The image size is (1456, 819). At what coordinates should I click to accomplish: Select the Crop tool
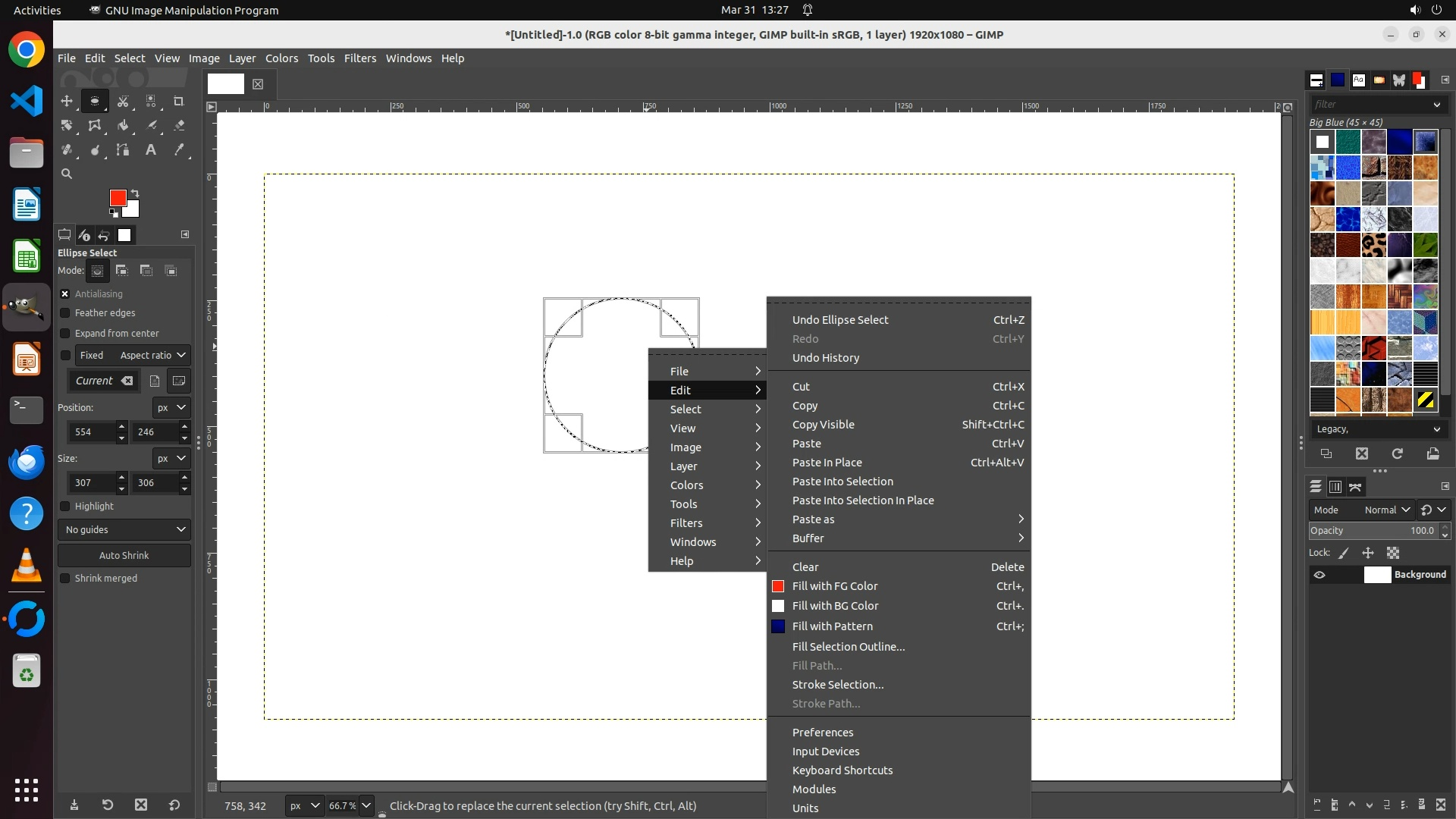pos(179,101)
